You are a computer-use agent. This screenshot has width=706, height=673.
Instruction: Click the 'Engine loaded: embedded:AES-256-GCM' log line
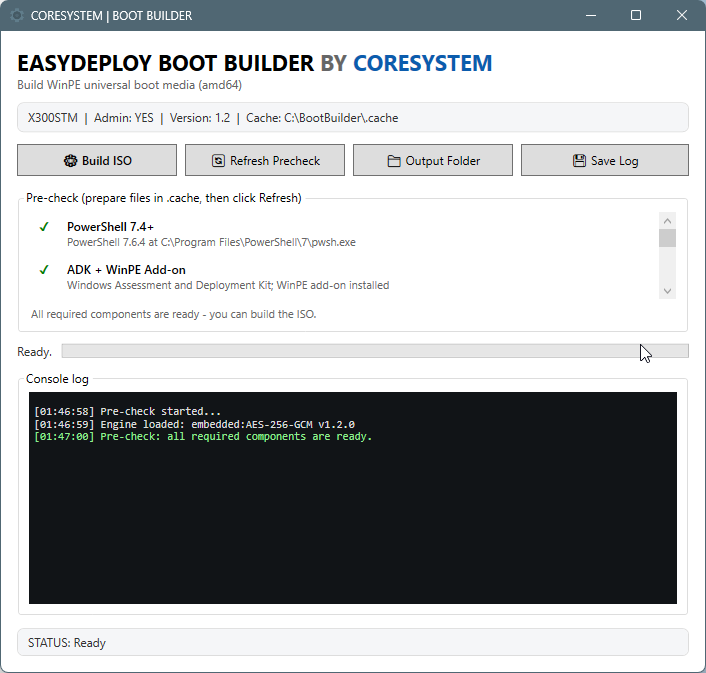(x=195, y=424)
